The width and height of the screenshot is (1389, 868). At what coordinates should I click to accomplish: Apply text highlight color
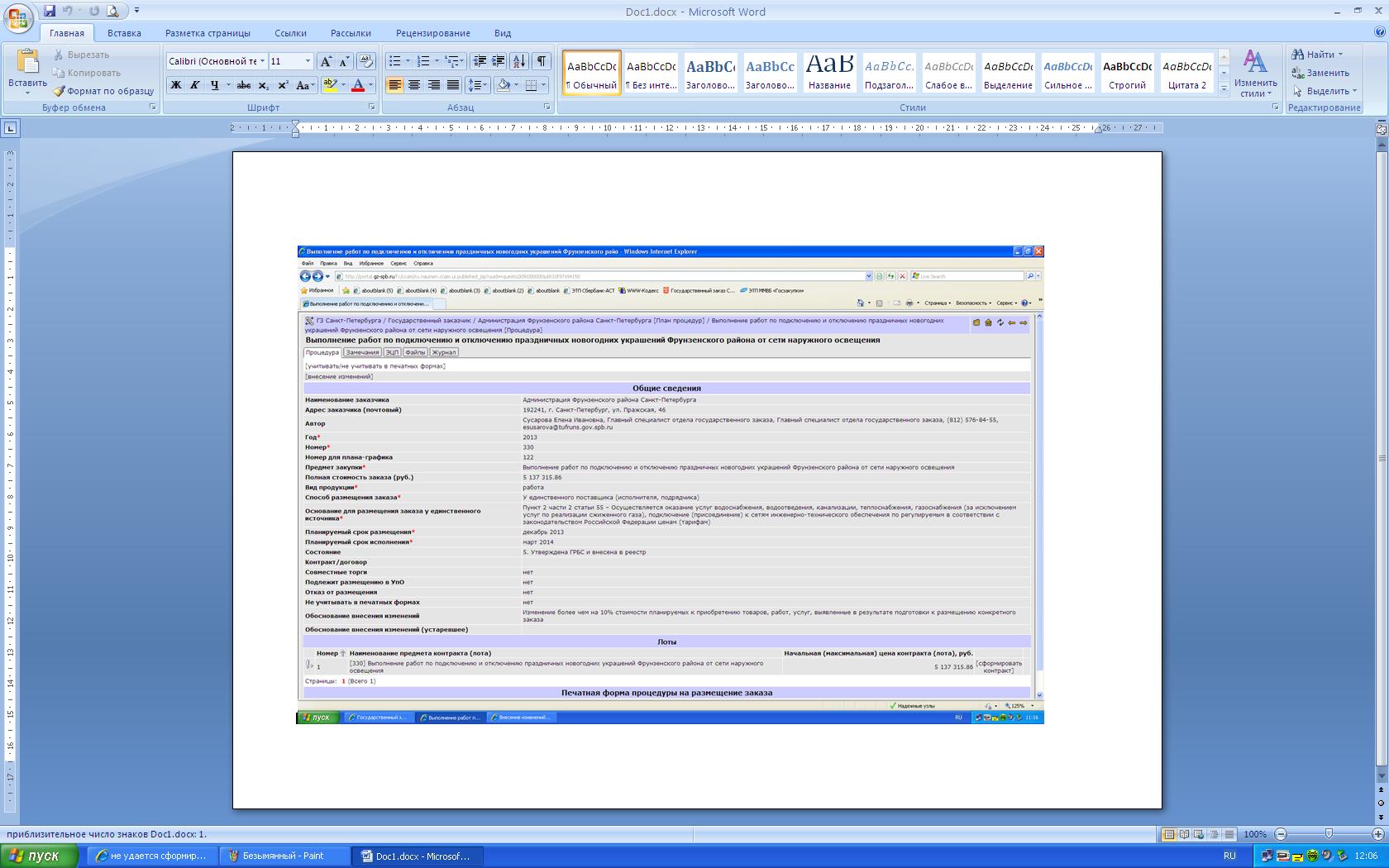pyautogui.click(x=330, y=85)
